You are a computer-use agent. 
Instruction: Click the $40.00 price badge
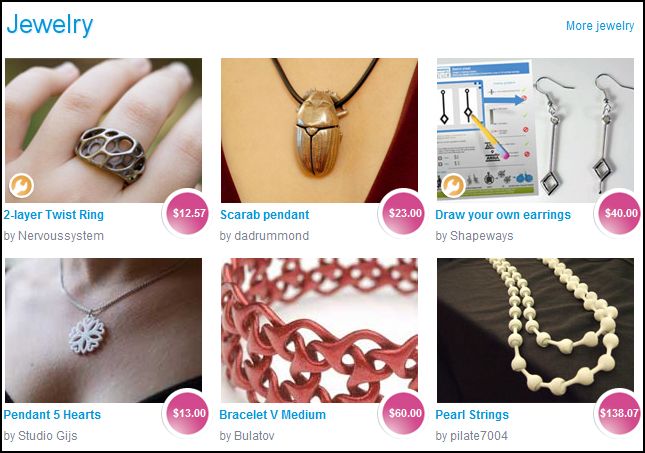click(621, 213)
